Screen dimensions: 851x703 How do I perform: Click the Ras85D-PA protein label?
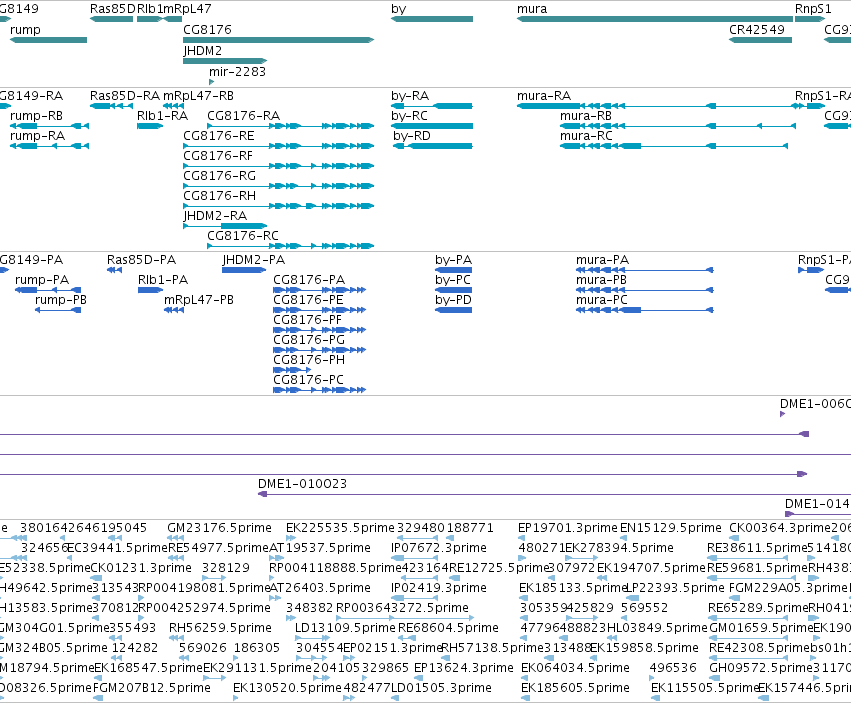point(141,261)
